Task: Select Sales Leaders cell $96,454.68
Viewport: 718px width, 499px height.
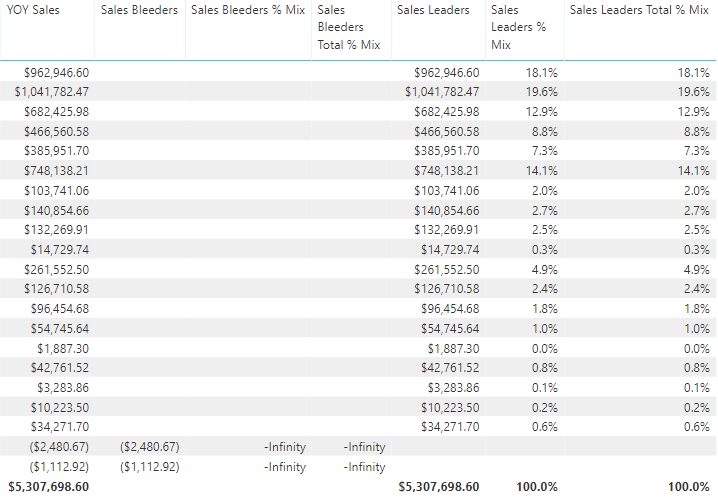Action: [450, 309]
